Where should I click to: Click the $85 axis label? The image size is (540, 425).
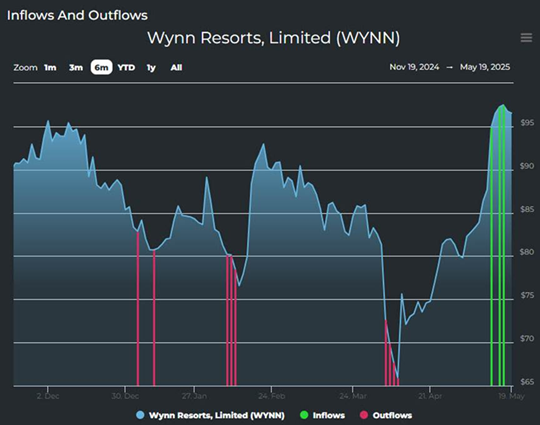527,209
